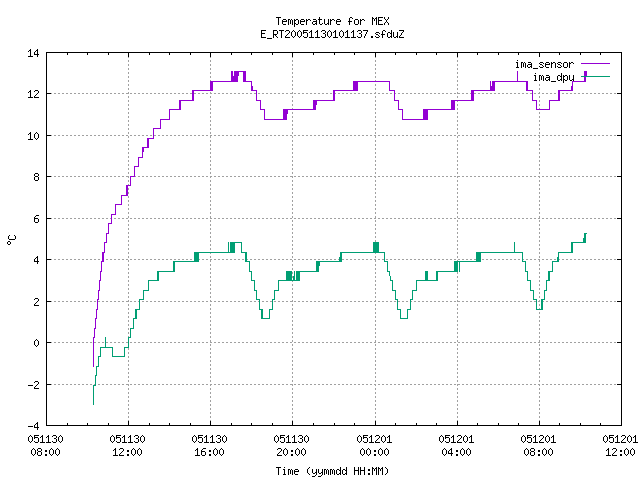Click the x-axis label 051201 12:00
This screenshot has width=640, height=480.
pos(620,446)
